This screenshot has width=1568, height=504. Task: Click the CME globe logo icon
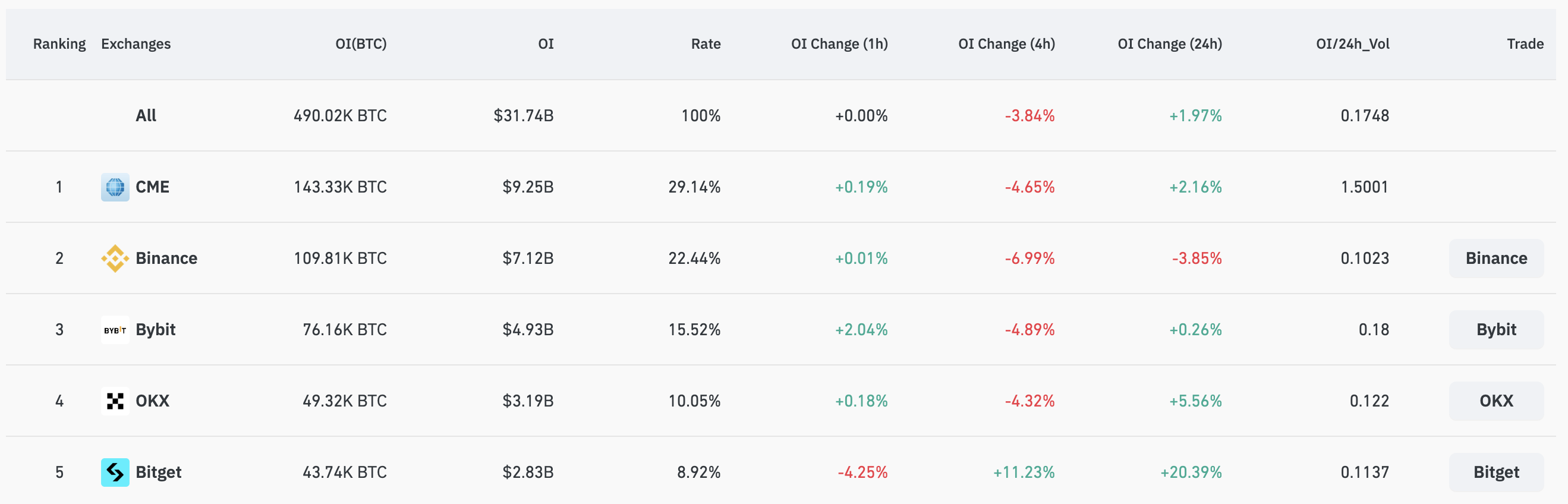115,187
